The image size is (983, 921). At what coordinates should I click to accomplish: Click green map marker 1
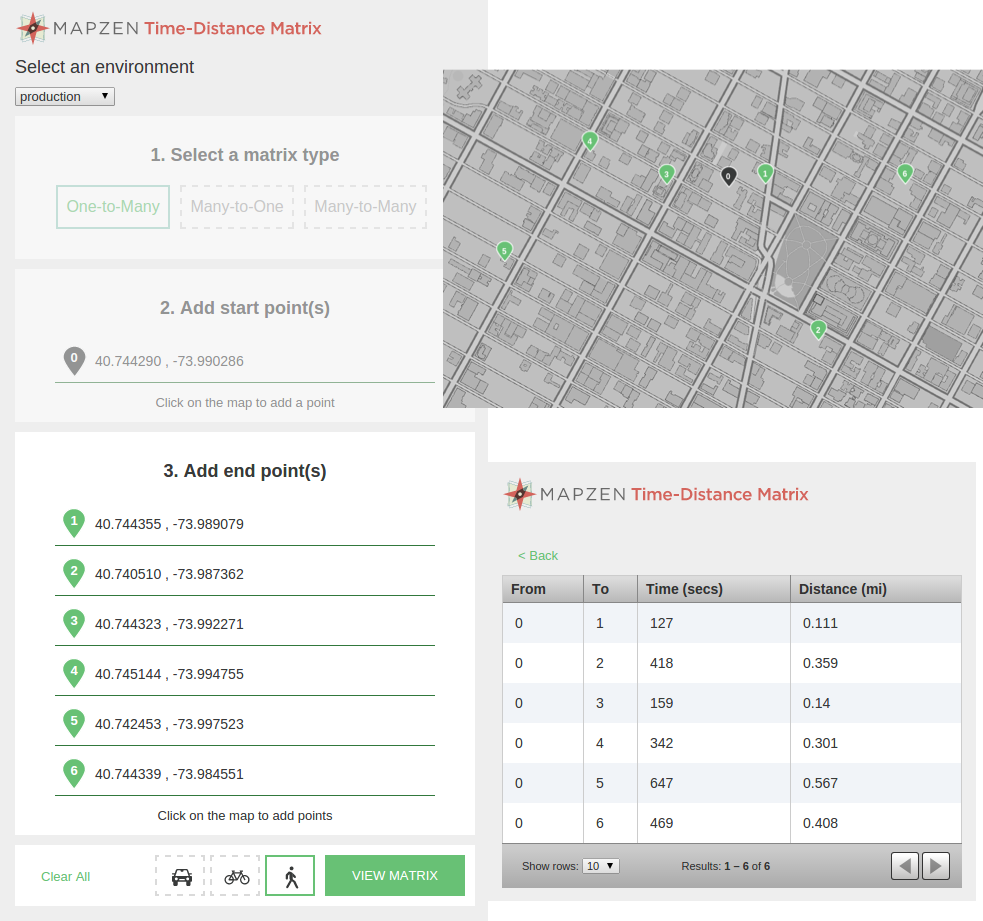point(765,173)
